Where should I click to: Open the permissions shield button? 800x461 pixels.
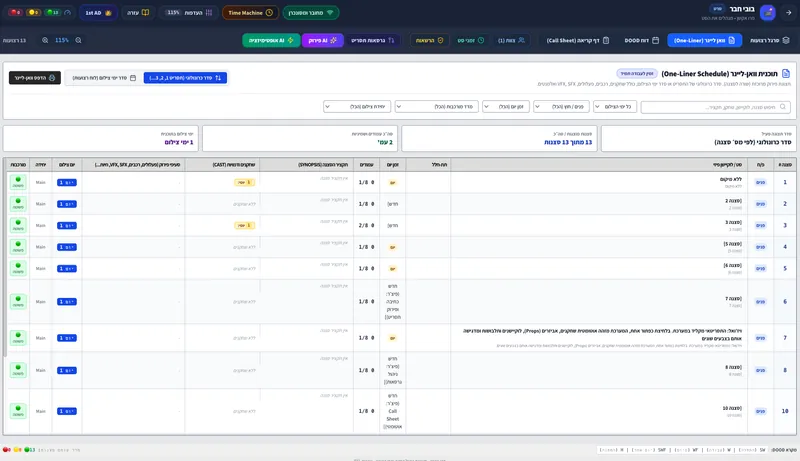(429, 40)
